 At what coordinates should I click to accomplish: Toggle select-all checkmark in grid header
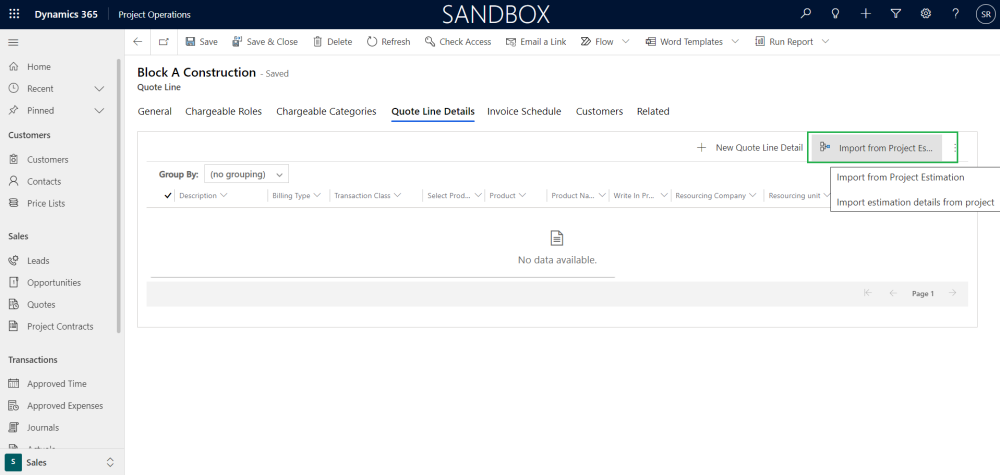coord(168,196)
